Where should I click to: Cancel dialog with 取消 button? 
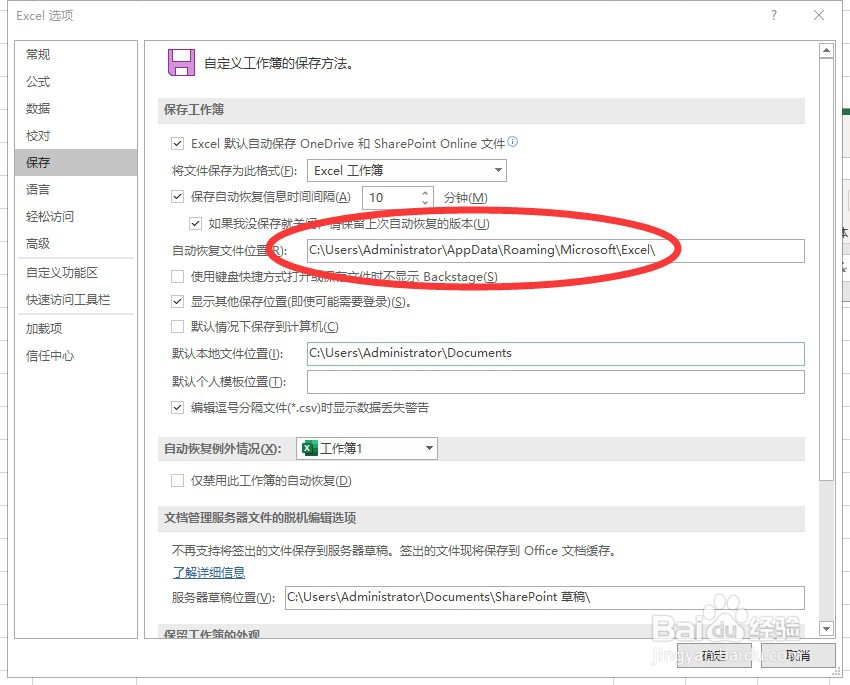click(x=798, y=656)
